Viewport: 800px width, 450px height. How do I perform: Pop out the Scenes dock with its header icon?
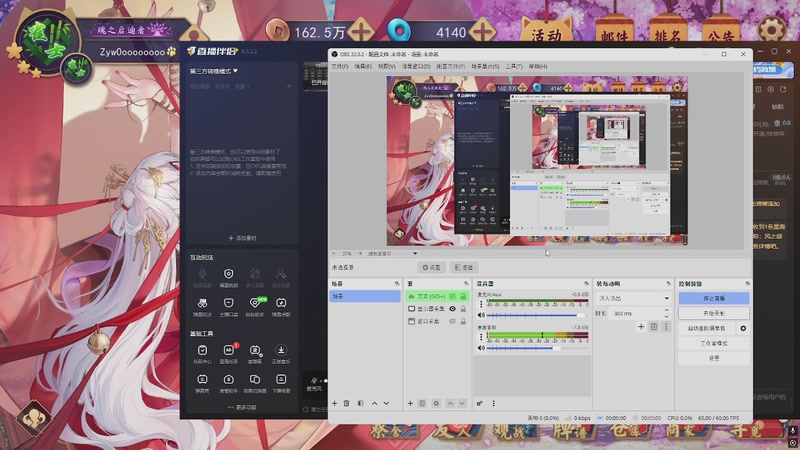coord(397,283)
